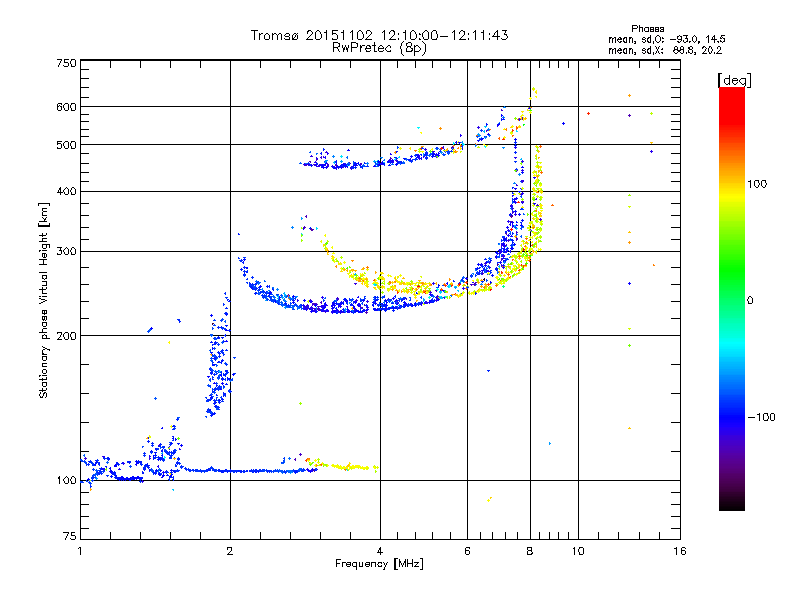Image resolution: width=800 pixels, height=600 pixels.
Task: Click the x-axis '2' tick label
Action: (x=230, y=551)
